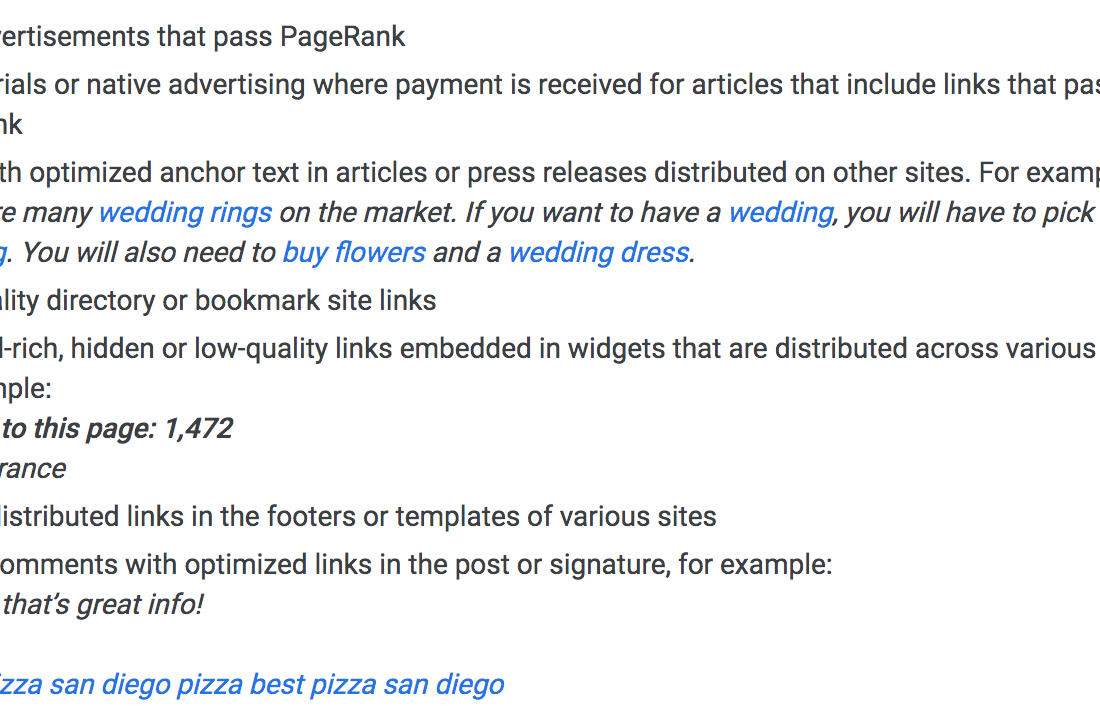Click the bold '1,472' count text
1100x728 pixels.
[x=199, y=429]
